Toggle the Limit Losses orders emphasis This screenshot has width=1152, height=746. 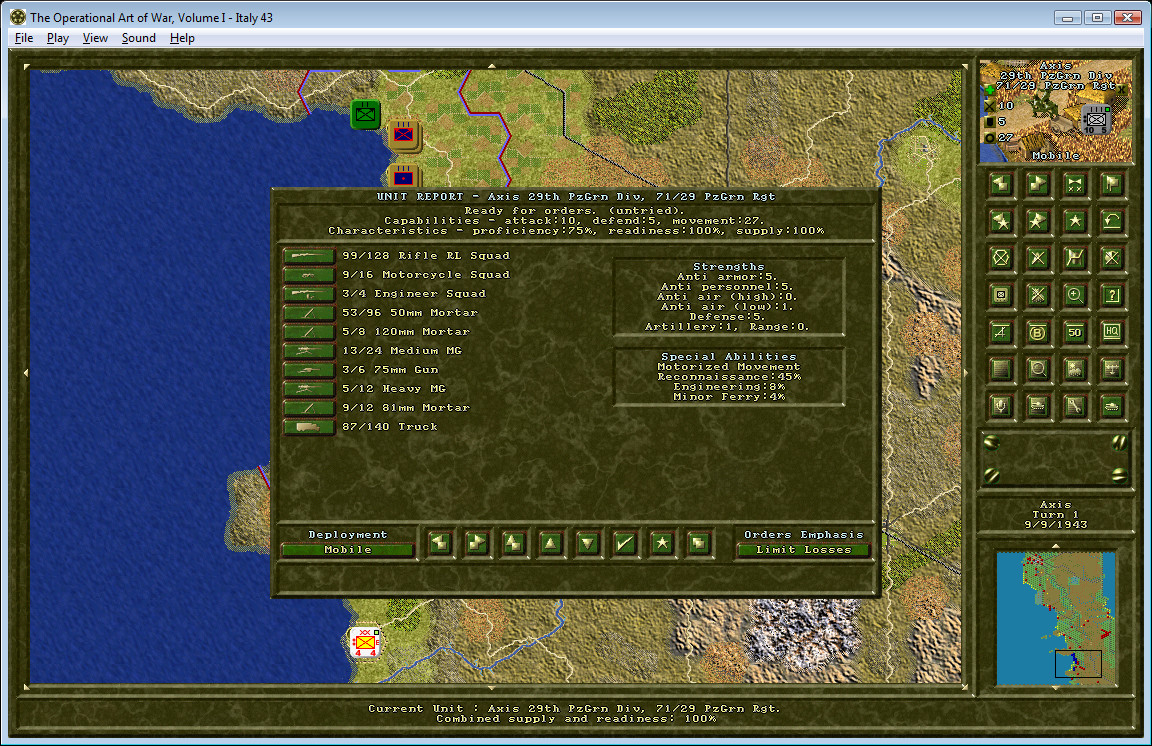(803, 550)
